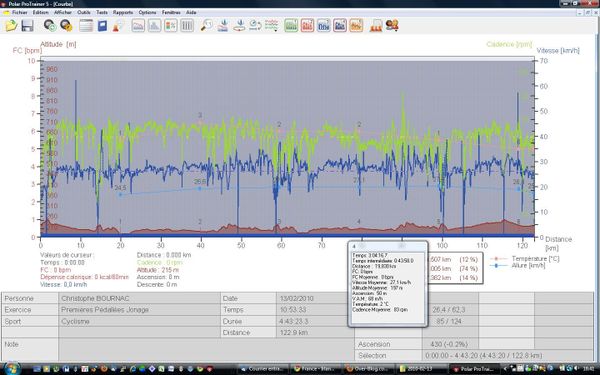Open the Rapports menu
Viewport: 600px width, 375px height.
[x=123, y=12]
